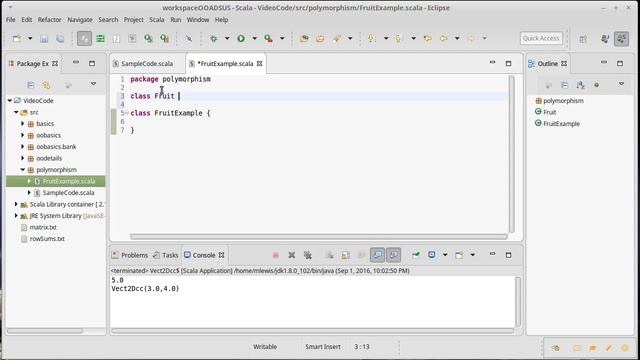Click the Next Annotation icon

pyautogui.click(x=371, y=38)
